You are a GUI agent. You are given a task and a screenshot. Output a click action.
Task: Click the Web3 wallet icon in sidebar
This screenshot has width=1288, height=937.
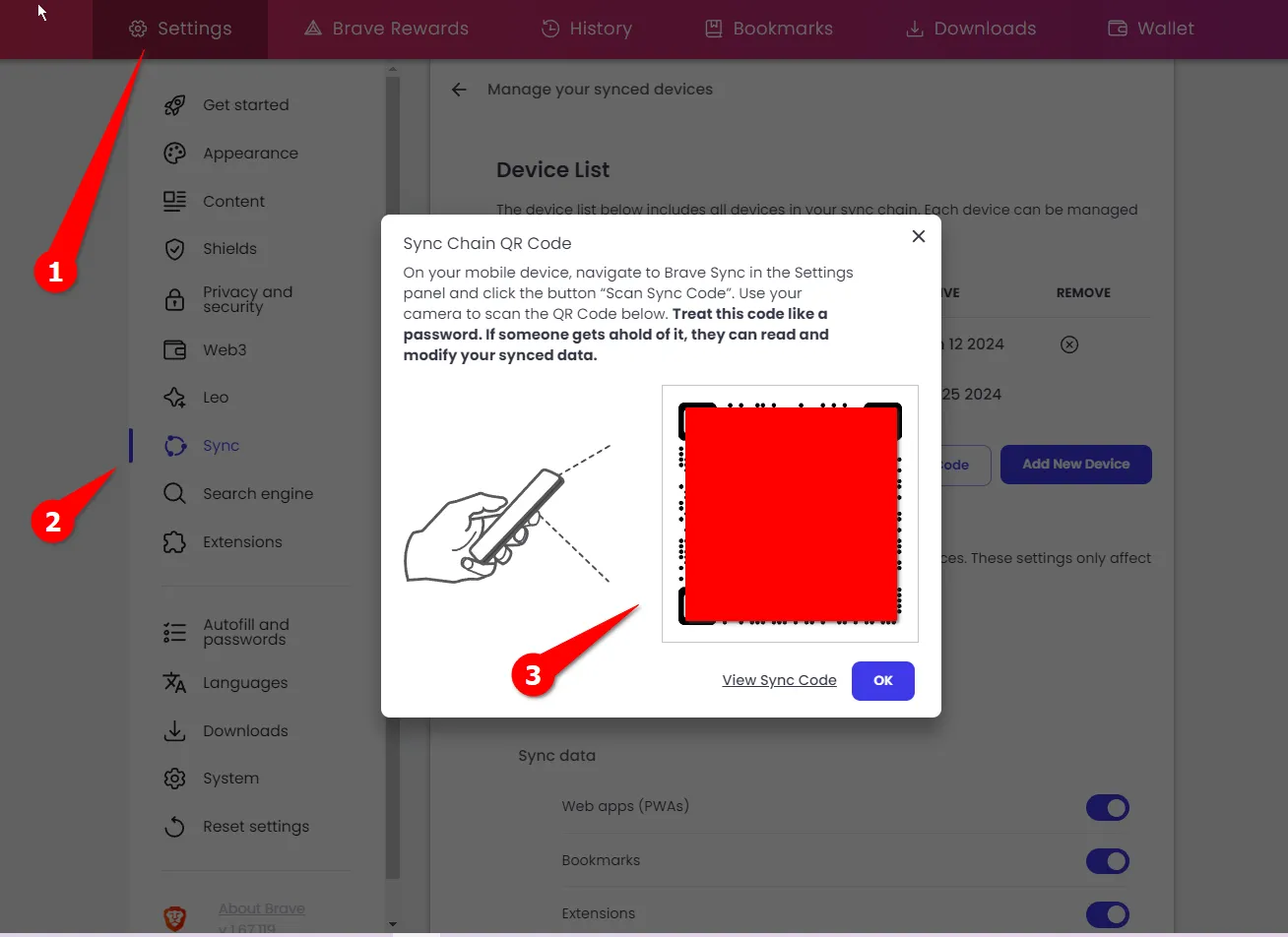[174, 349]
